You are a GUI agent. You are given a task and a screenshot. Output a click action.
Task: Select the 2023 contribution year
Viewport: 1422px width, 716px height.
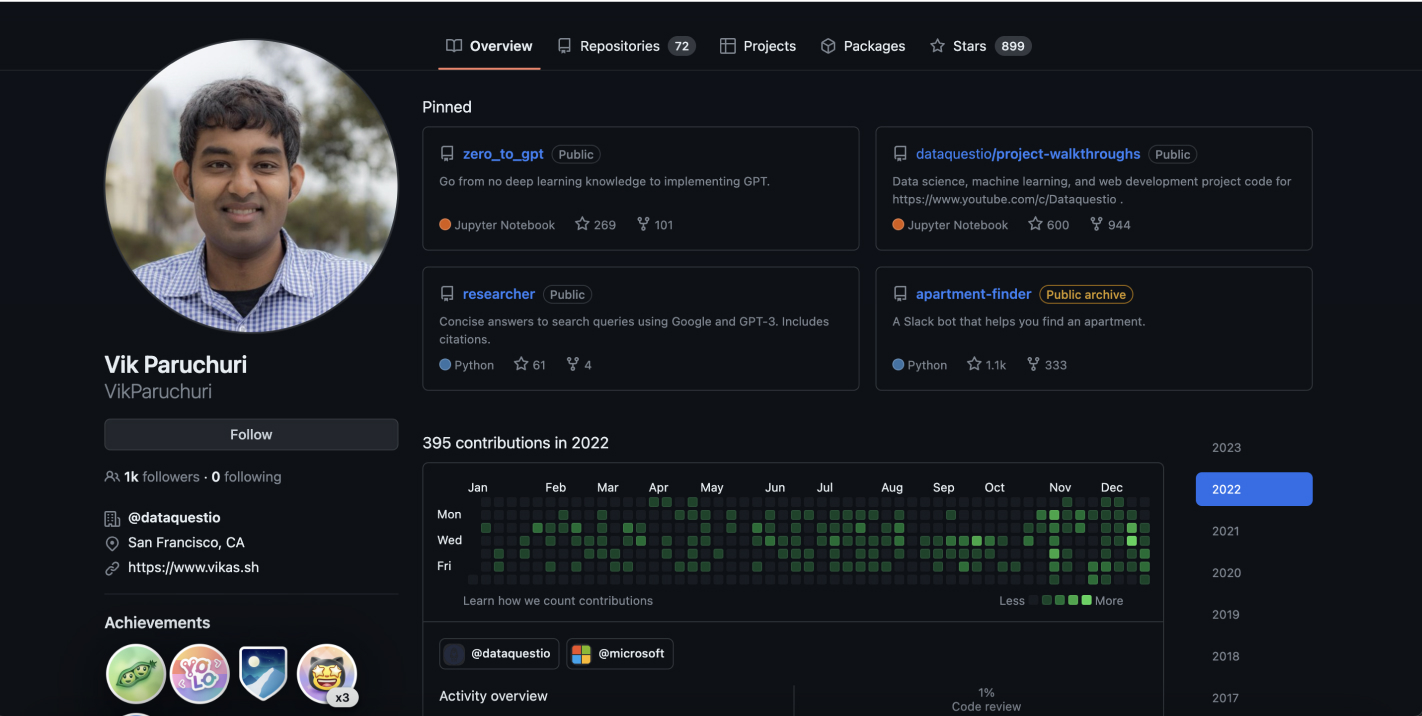[1226, 448]
